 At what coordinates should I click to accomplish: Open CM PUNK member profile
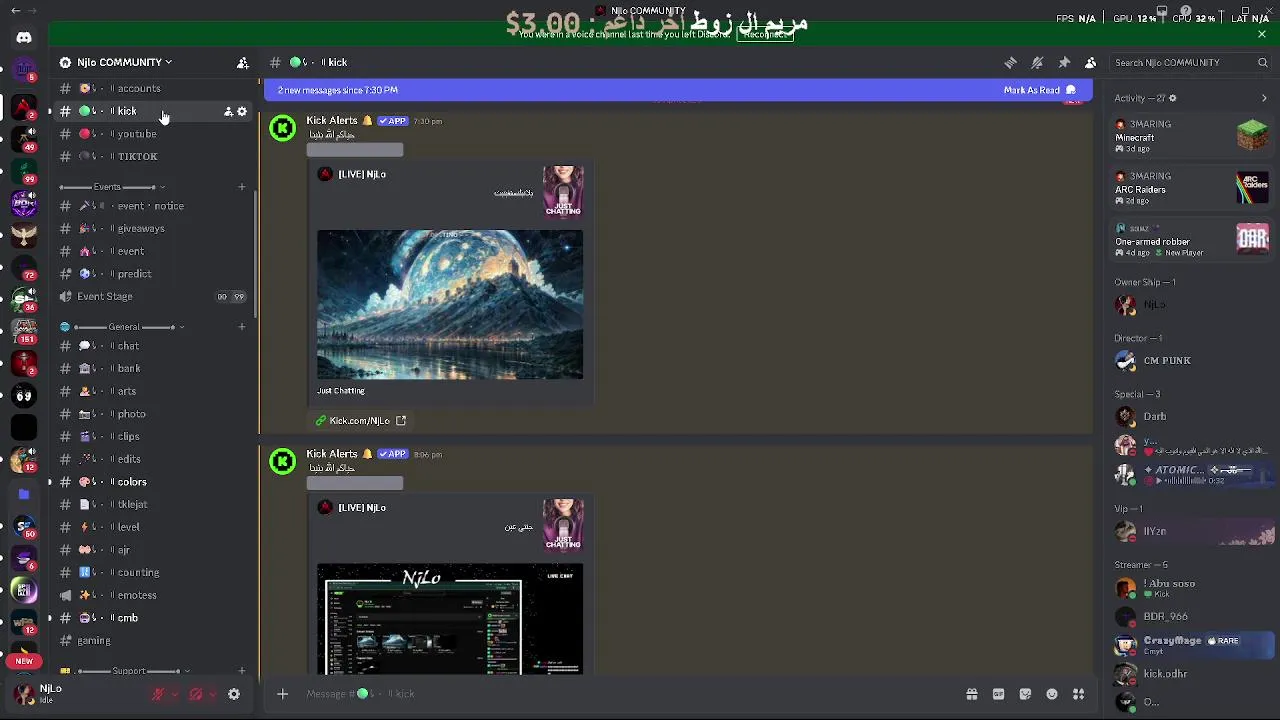click(1191, 361)
